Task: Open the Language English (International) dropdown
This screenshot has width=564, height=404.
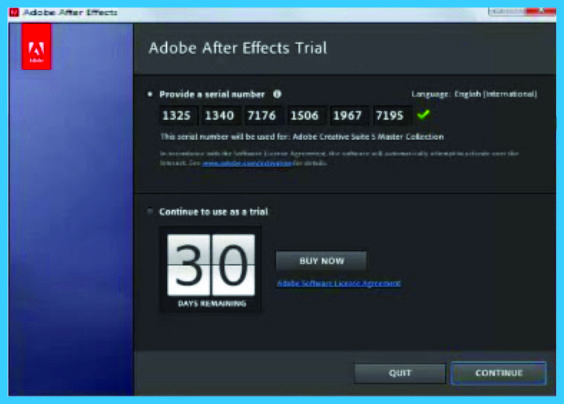Action: (x=474, y=94)
